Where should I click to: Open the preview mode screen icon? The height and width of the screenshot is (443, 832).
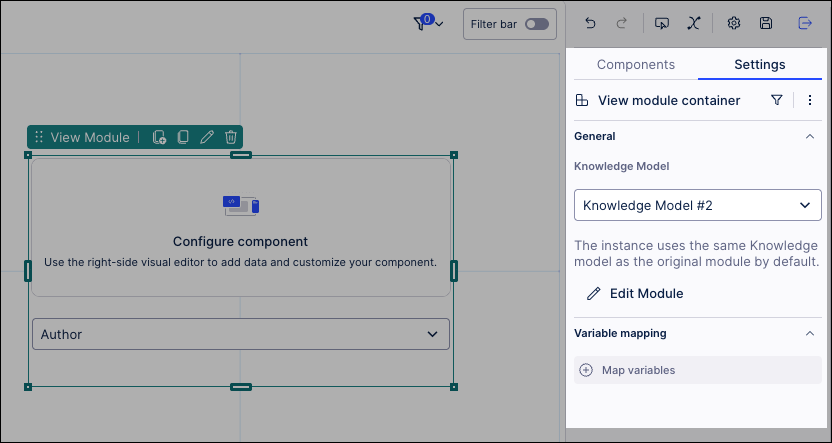[662, 23]
